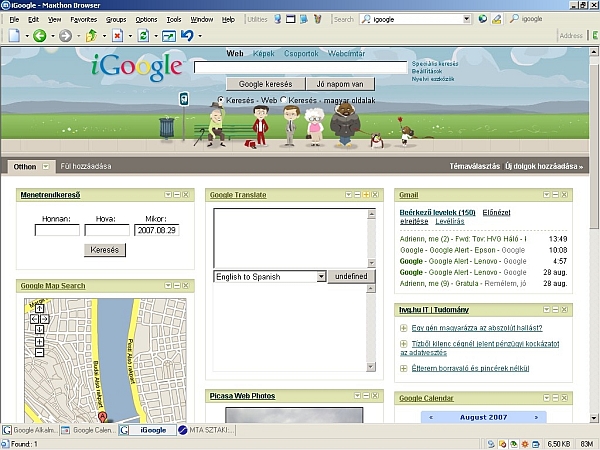
Task: Click the translate source text area
Action: (290, 238)
